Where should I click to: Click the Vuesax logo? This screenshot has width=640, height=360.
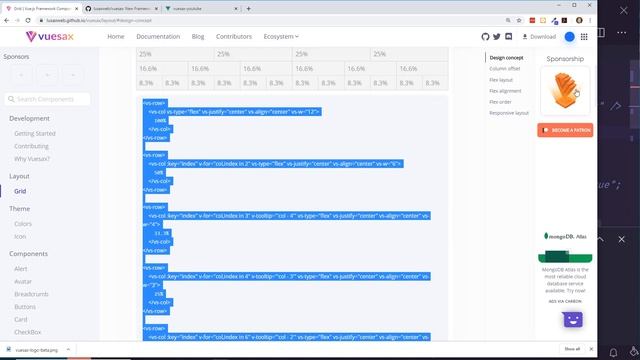[50, 37]
